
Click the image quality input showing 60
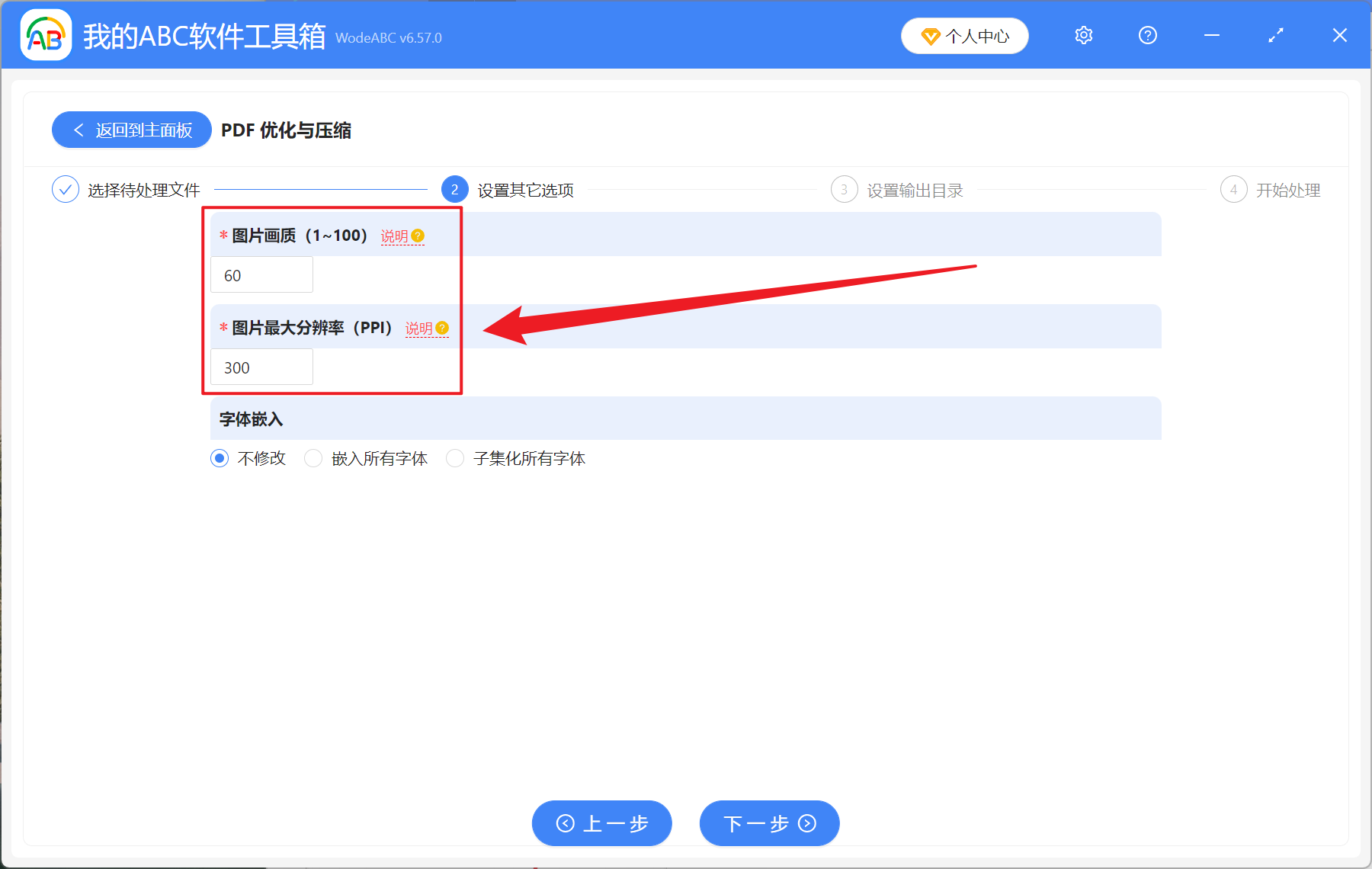(261, 274)
